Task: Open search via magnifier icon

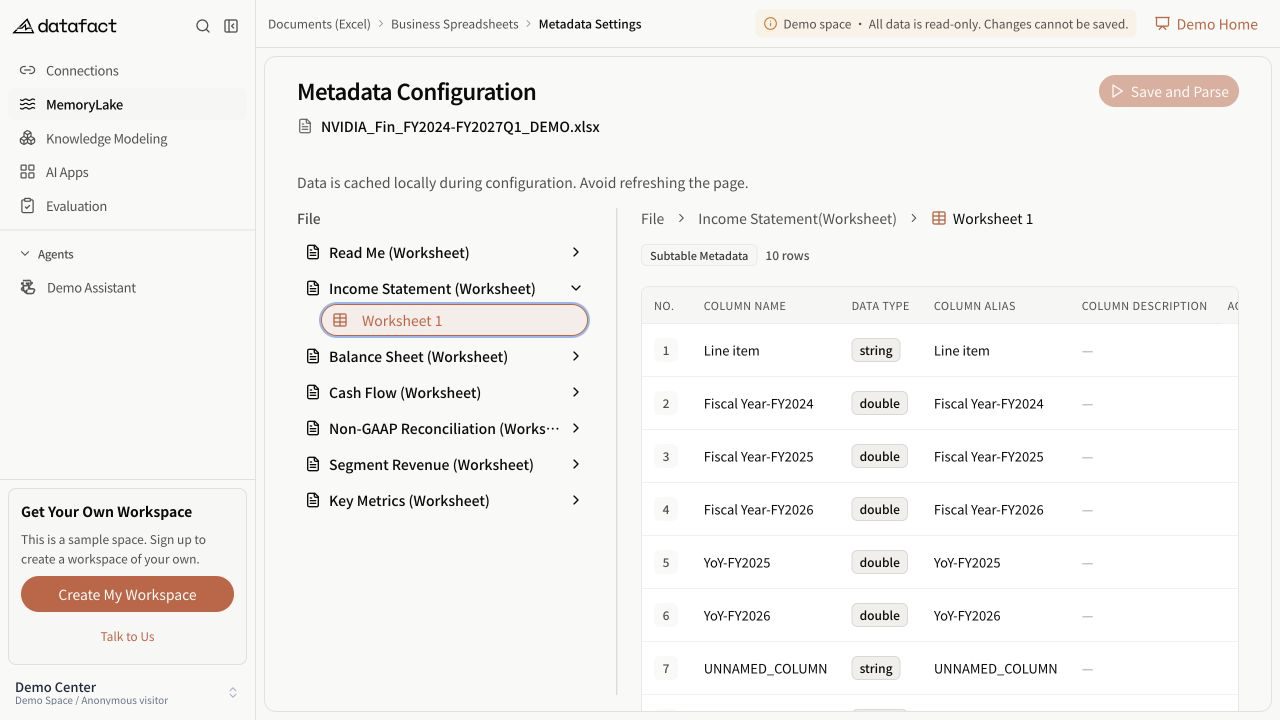Action: click(203, 26)
